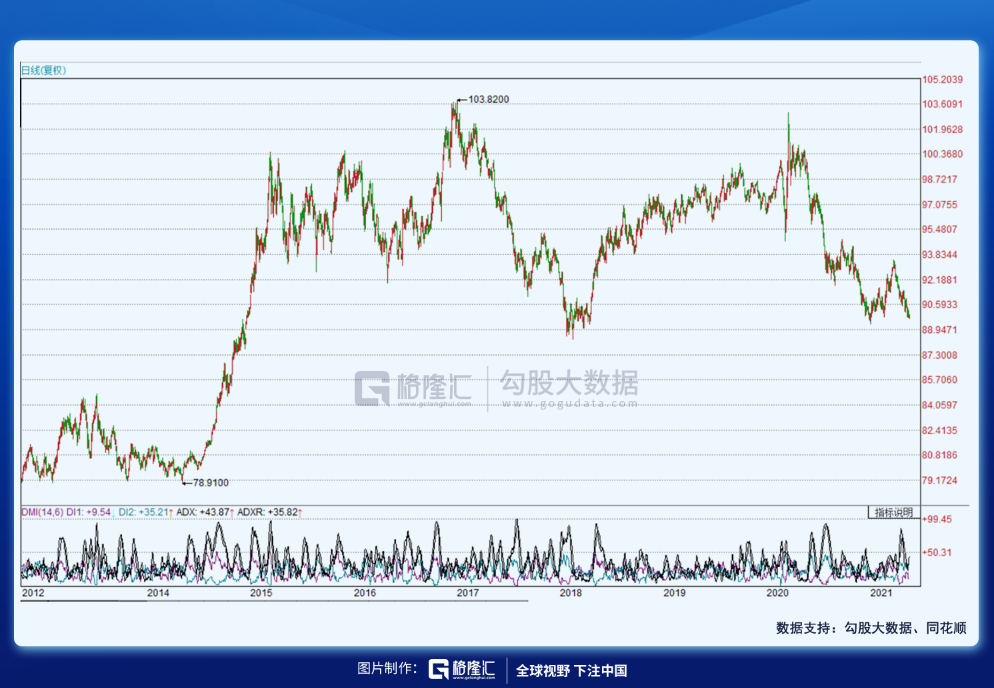Click the 103.6091 price axis label
This screenshot has height=688, width=994.
(942, 104)
